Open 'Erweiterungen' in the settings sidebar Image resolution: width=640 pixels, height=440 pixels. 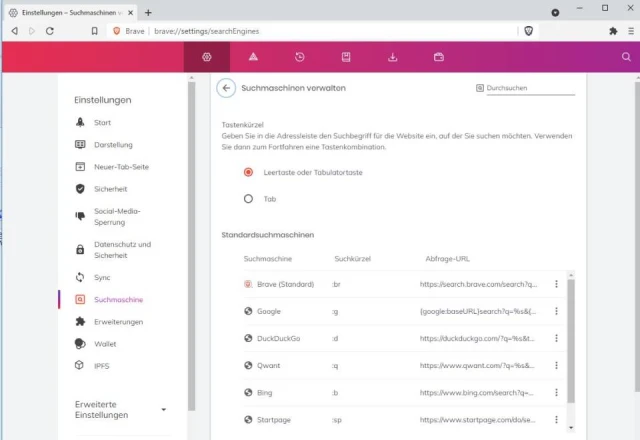pos(118,322)
